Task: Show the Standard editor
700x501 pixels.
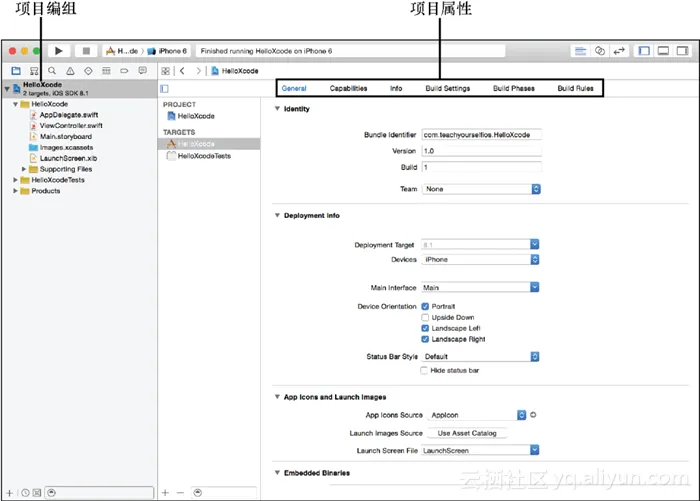Action: point(580,51)
